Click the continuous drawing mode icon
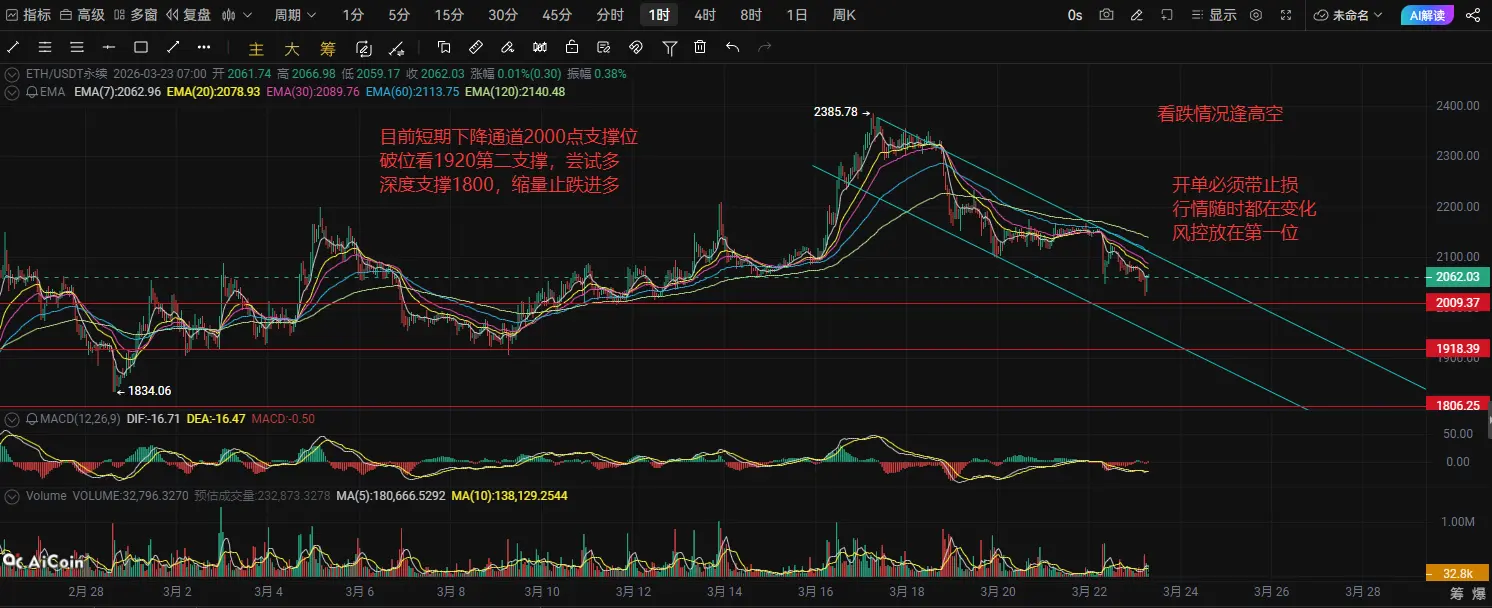The image size is (1492, 608). [x=363, y=47]
